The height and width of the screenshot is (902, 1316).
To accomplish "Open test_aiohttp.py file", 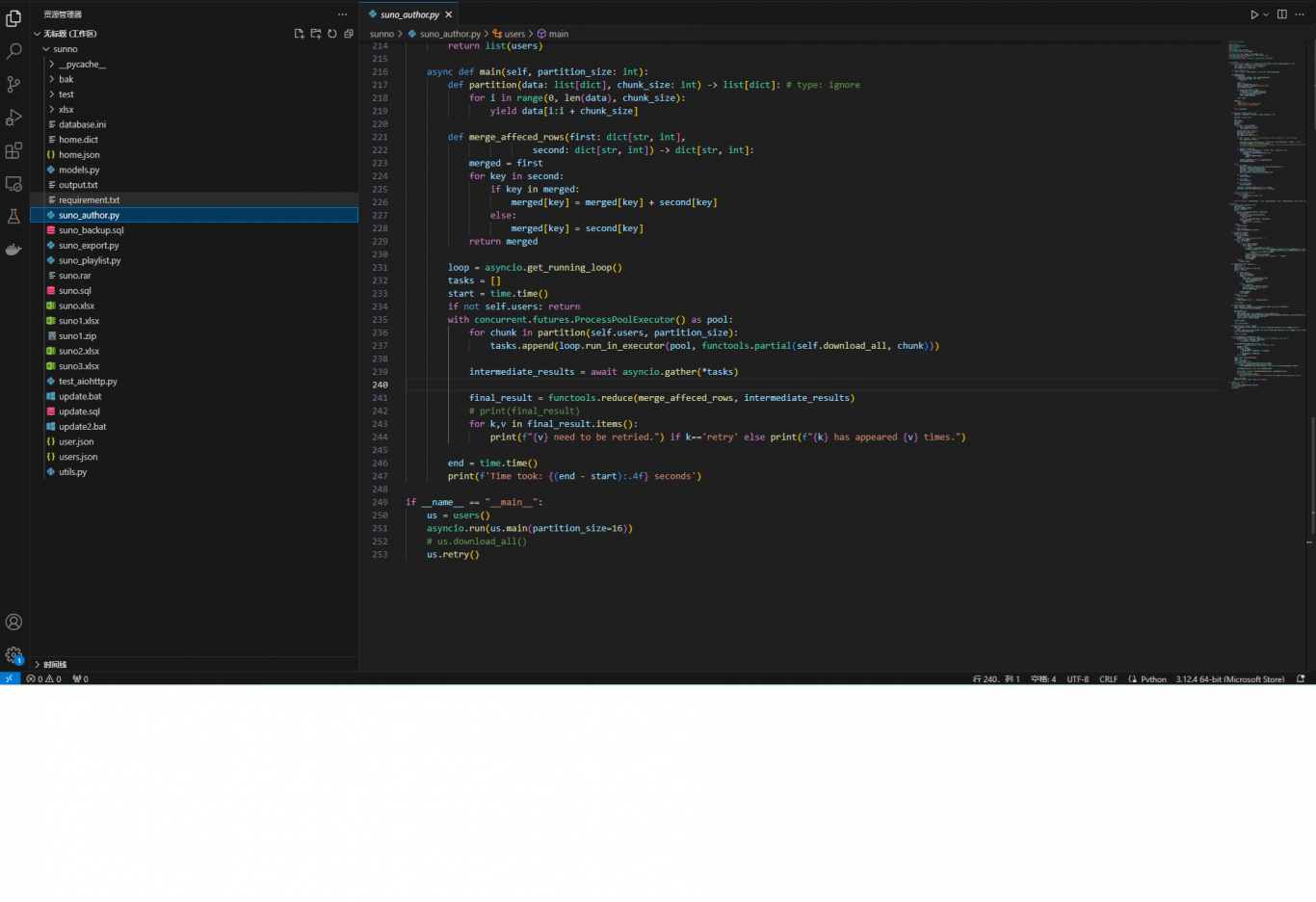I will tap(194, 381).
